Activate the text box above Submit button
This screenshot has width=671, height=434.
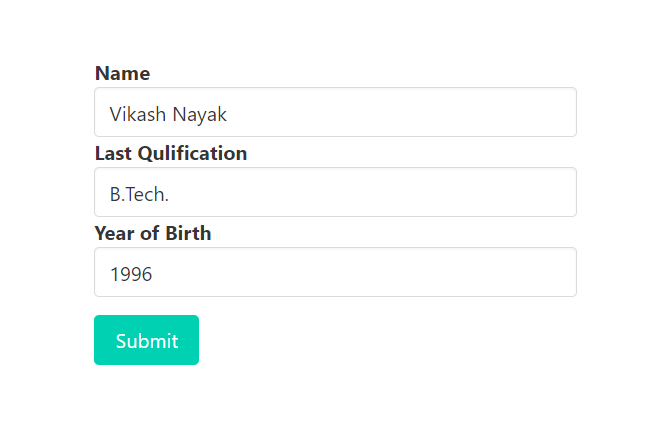coord(336,272)
